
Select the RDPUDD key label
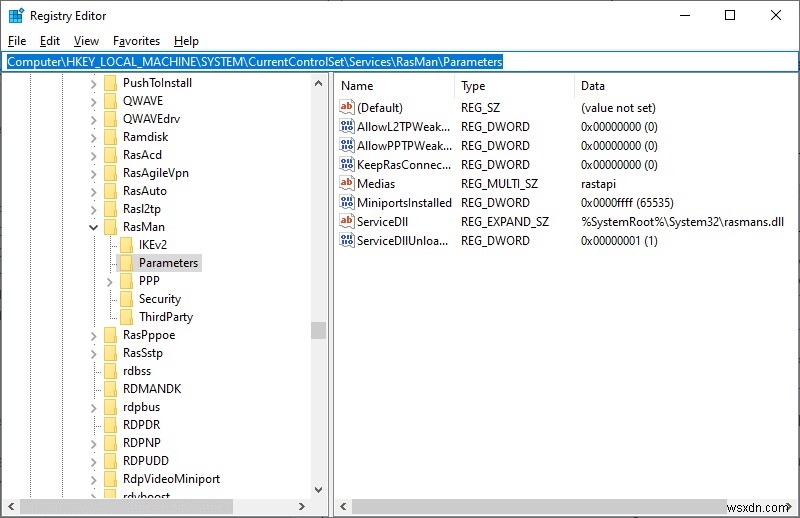click(x=145, y=460)
